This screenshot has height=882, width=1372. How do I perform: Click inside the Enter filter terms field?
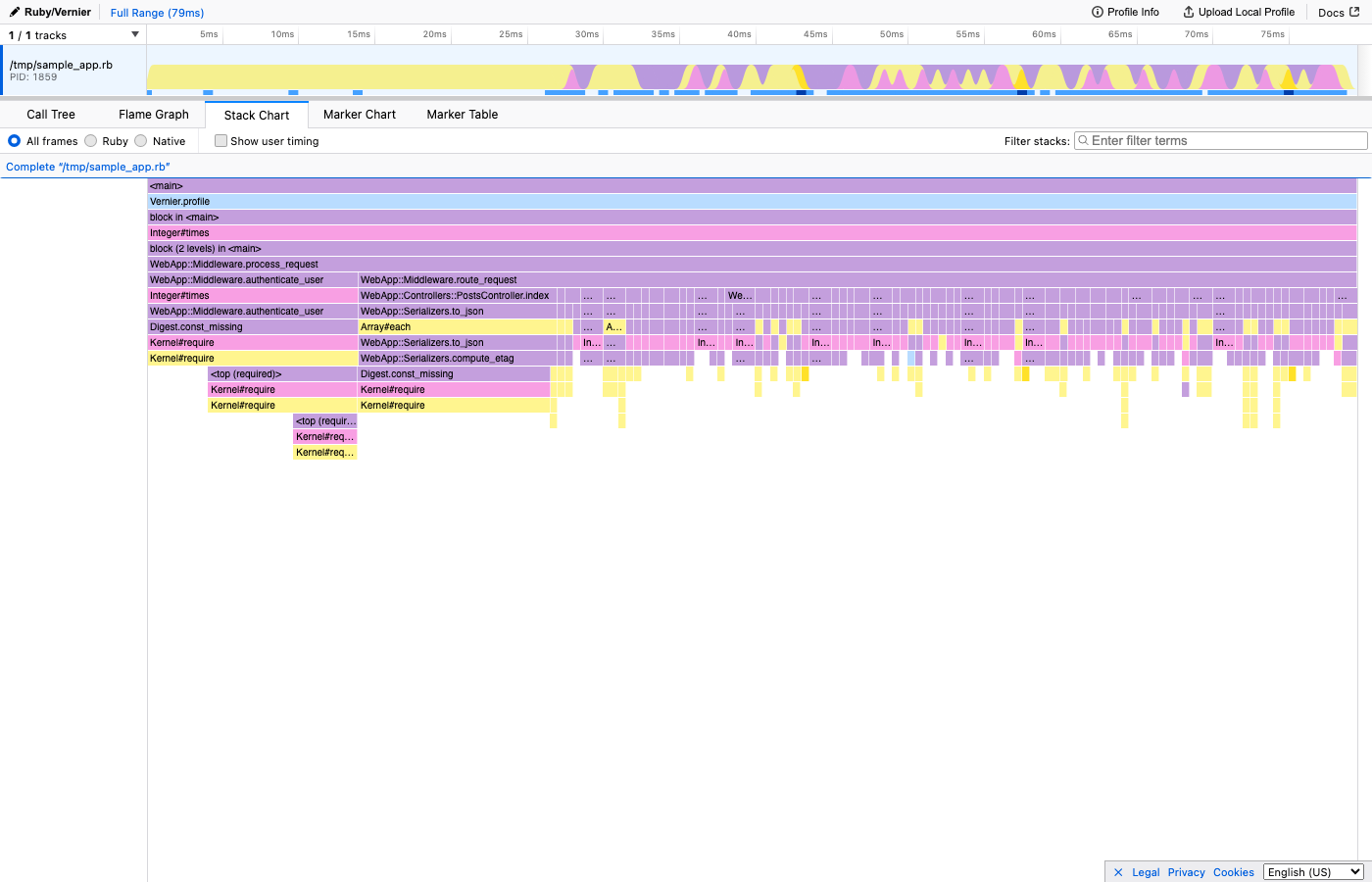click(1176, 140)
